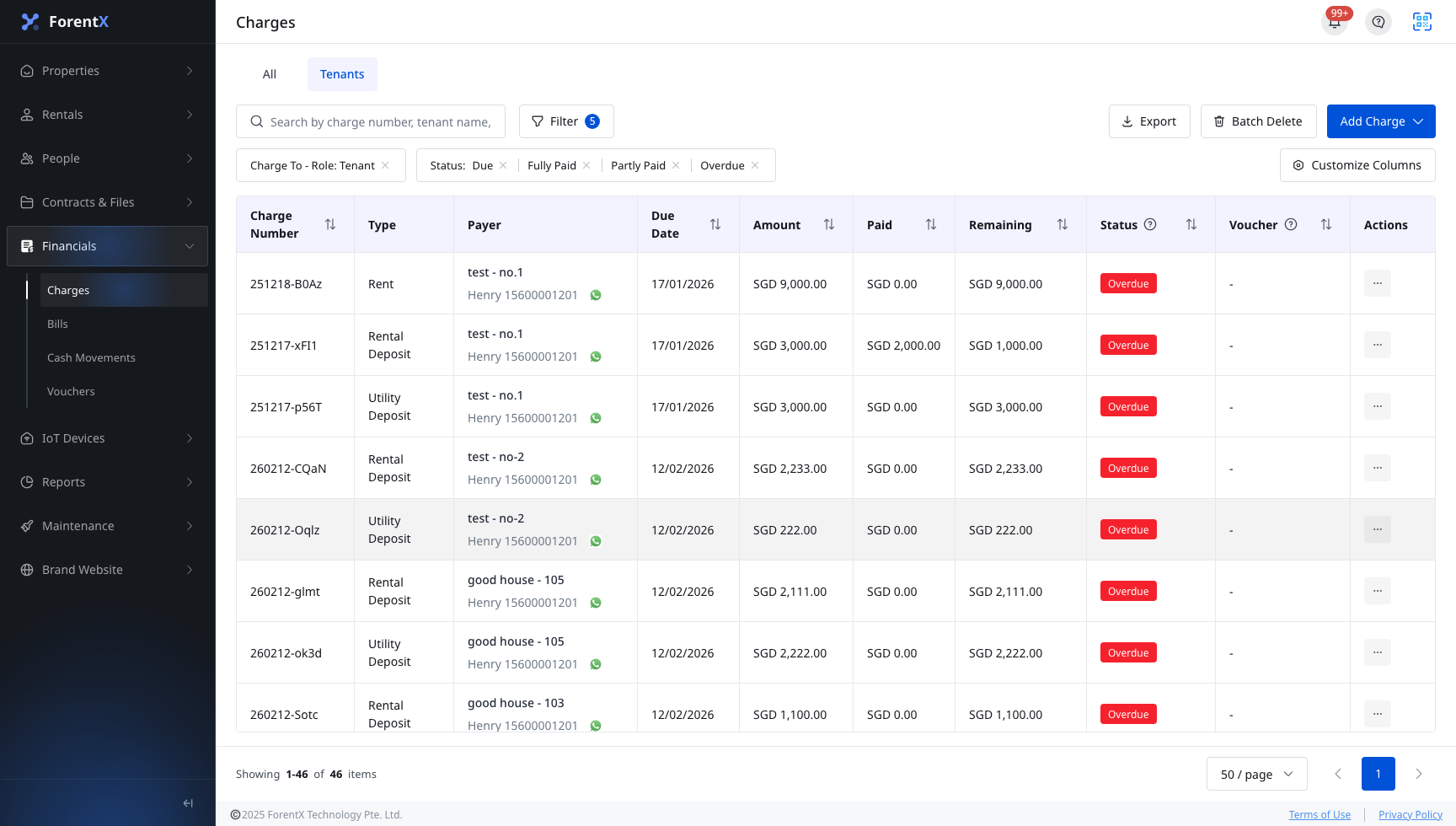Open the Privacy Policy link
Screen dimensions: 1456x826
(1410, 814)
